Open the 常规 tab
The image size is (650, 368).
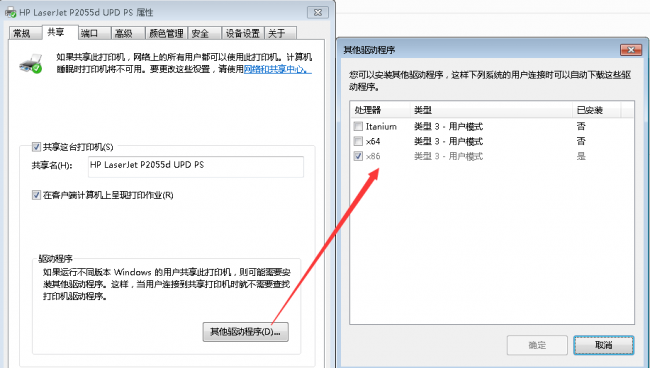25,33
